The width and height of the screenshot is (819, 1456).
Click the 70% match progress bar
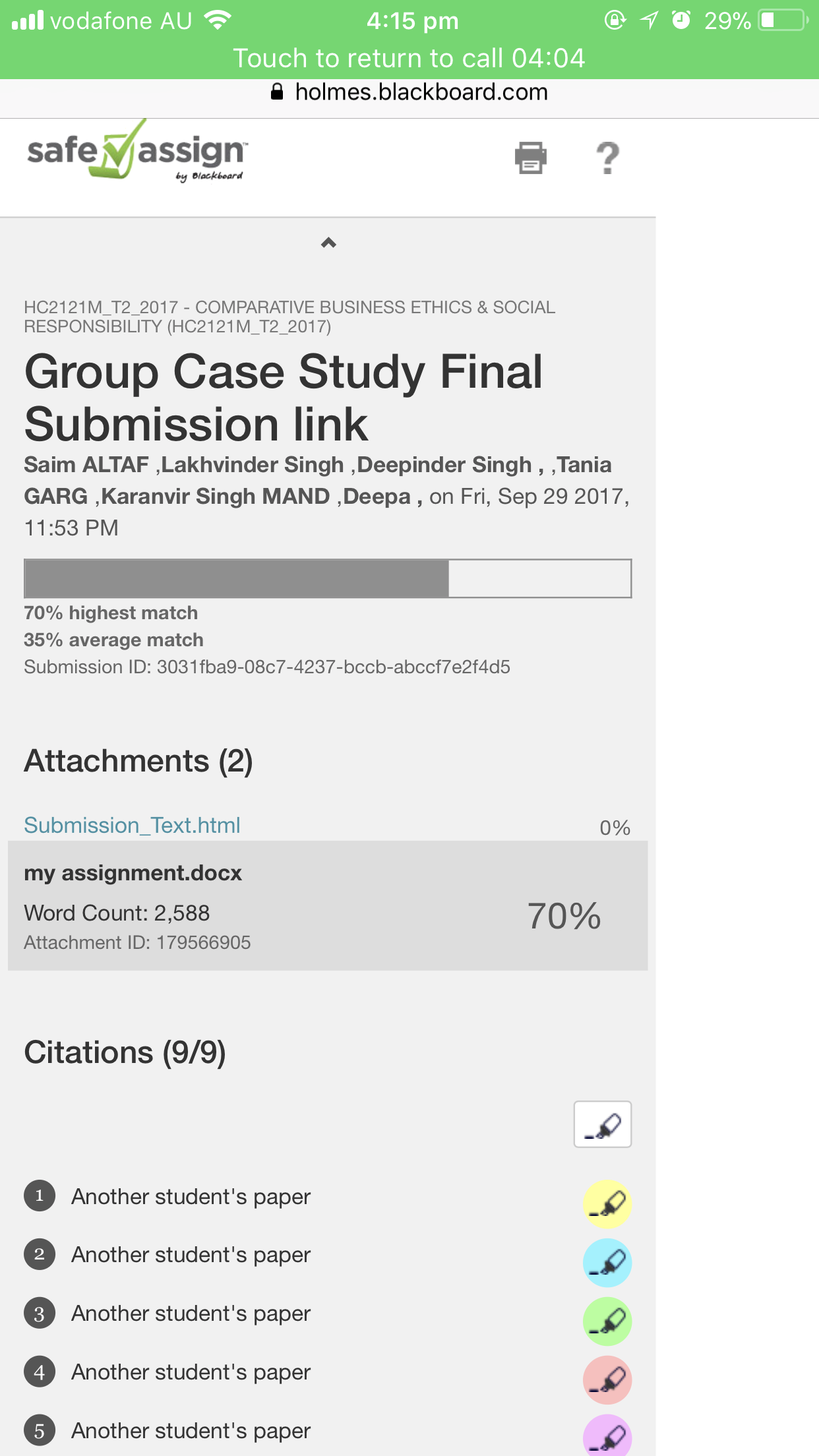[328, 578]
